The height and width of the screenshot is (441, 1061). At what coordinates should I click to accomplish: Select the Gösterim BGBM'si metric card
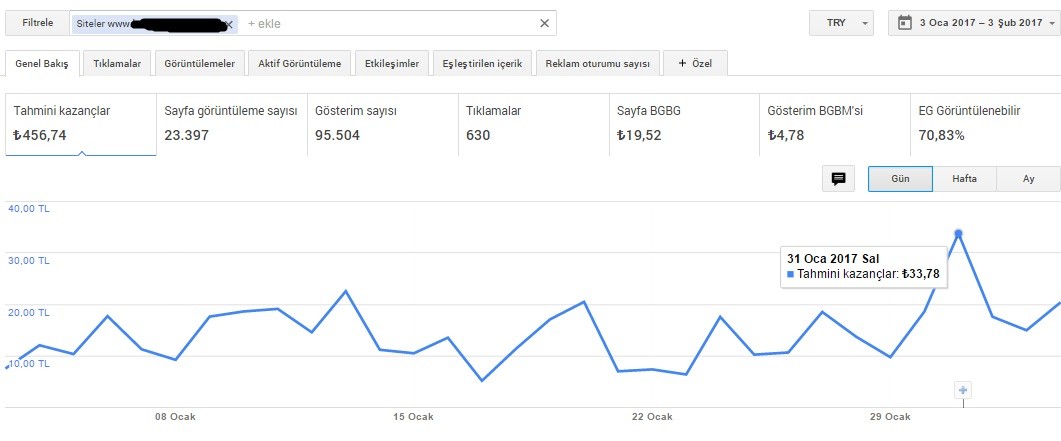[836, 124]
